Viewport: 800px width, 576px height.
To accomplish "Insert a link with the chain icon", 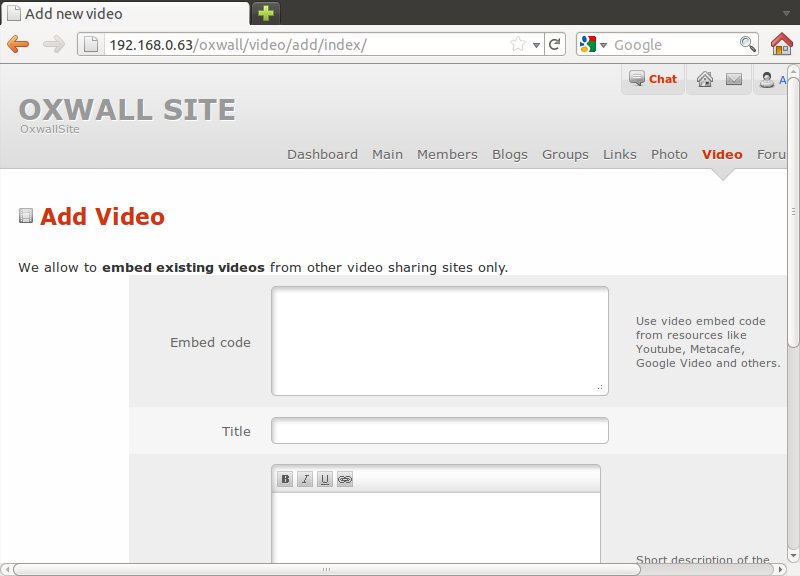I will 345,479.
